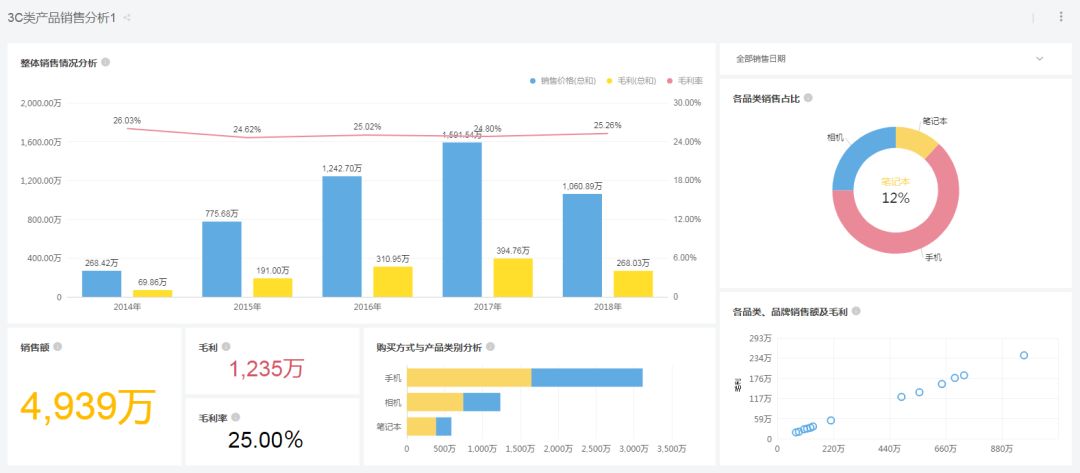This screenshot has width=1080, height=473.
Task: Select the blue 2016年 sales bar 1,242.70万
Action: 342,237
